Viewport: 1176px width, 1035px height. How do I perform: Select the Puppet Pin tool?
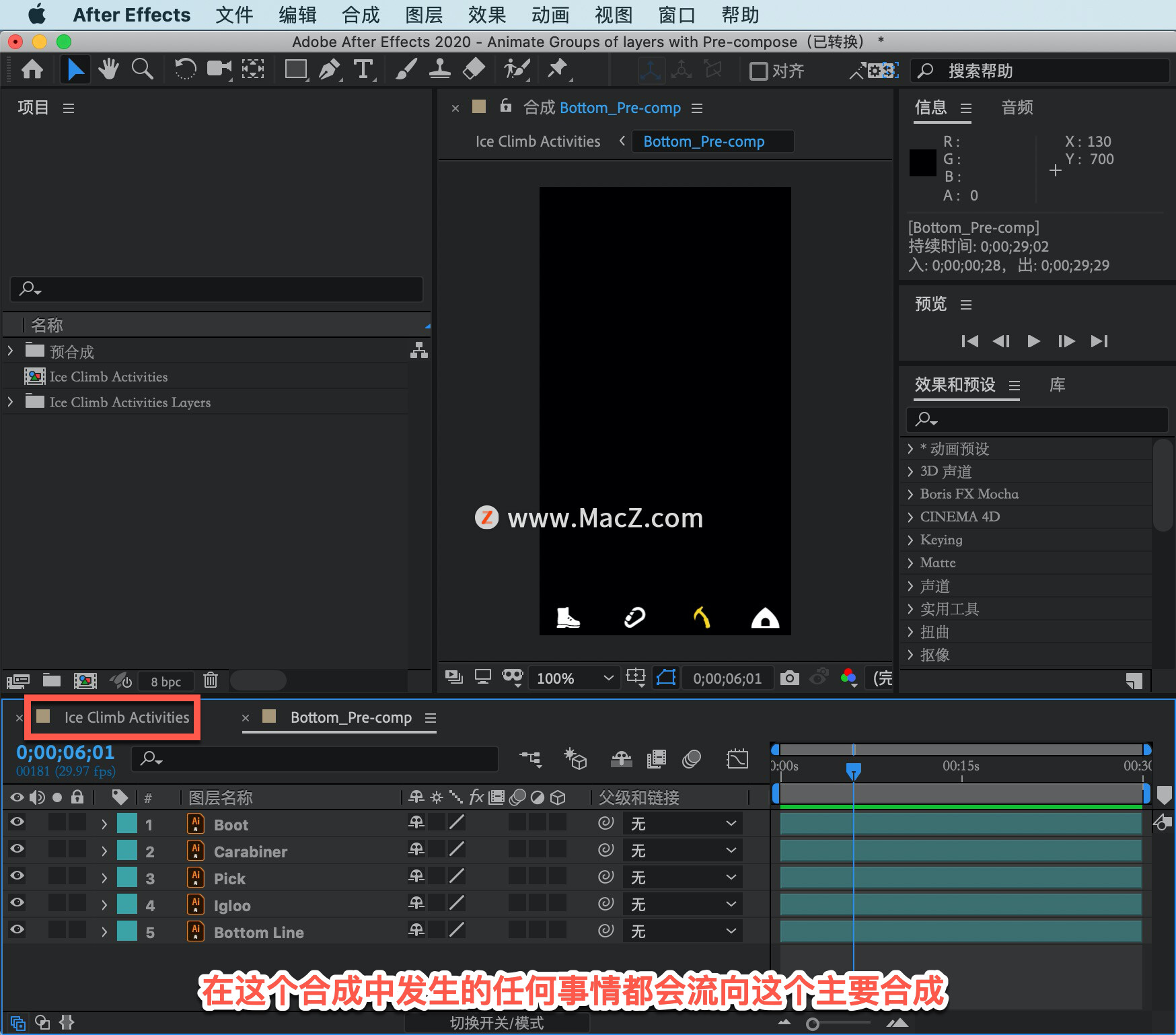click(x=558, y=69)
